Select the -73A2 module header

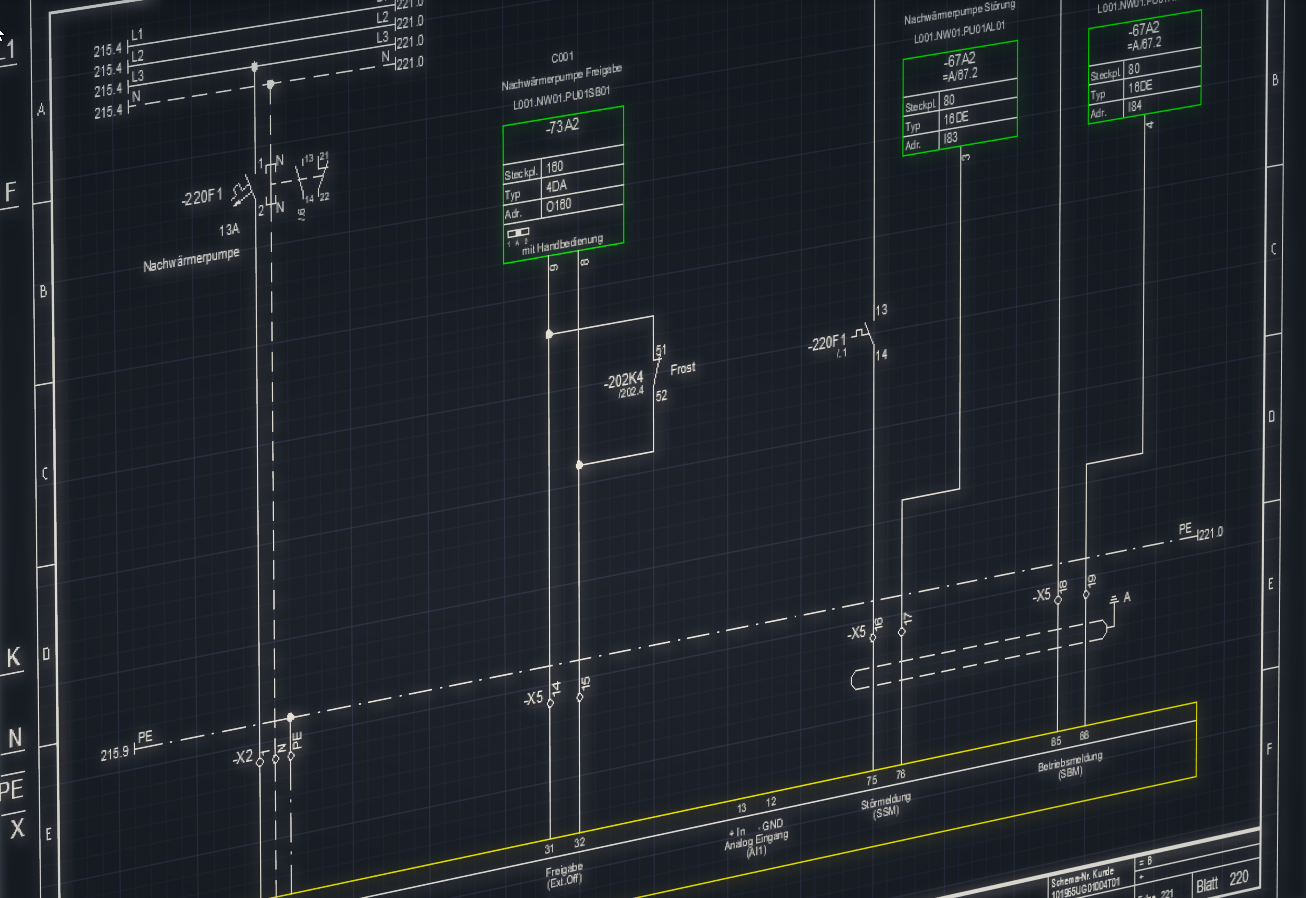pyautogui.click(x=562, y=128)
